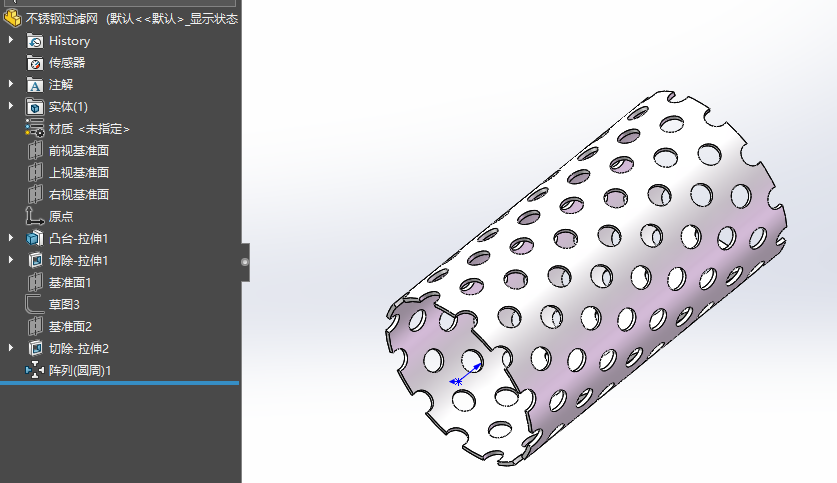Expand the History node
Screen dimensions: 837x483
pyautogui.click(x=11, y=40)
